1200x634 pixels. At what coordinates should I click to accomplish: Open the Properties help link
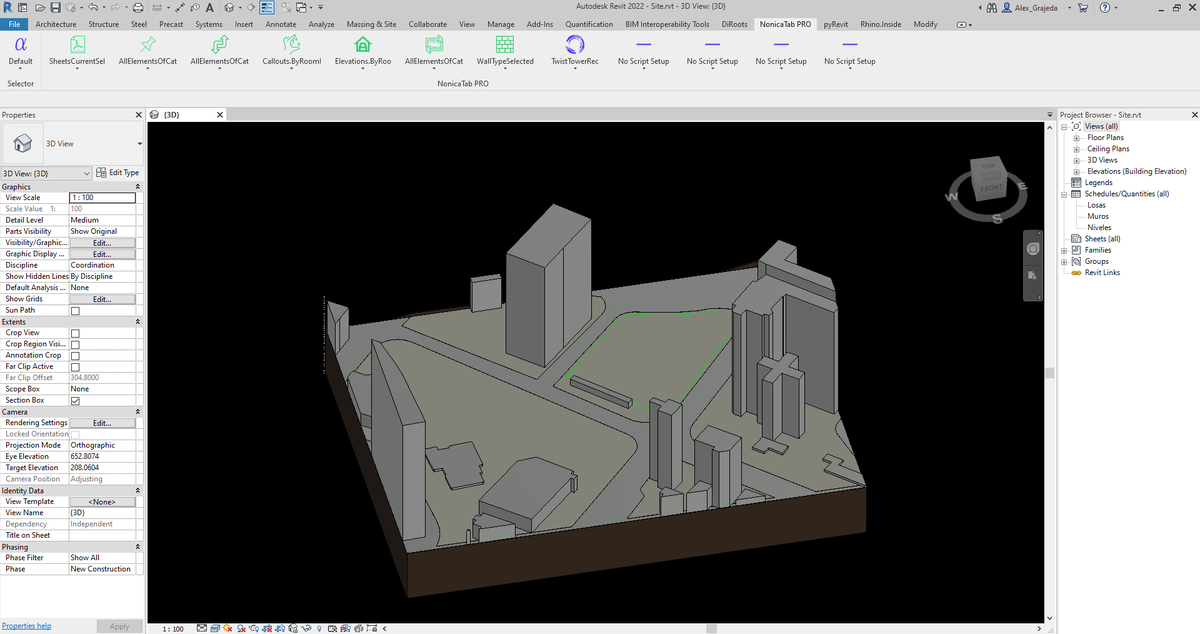click(27, 626)
